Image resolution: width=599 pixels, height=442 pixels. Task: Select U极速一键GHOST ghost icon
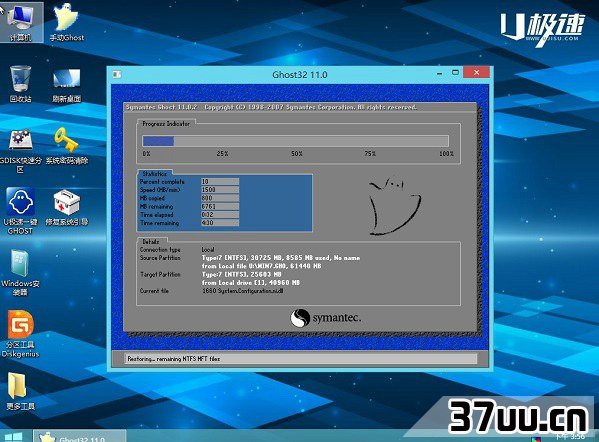click(21, 211)
